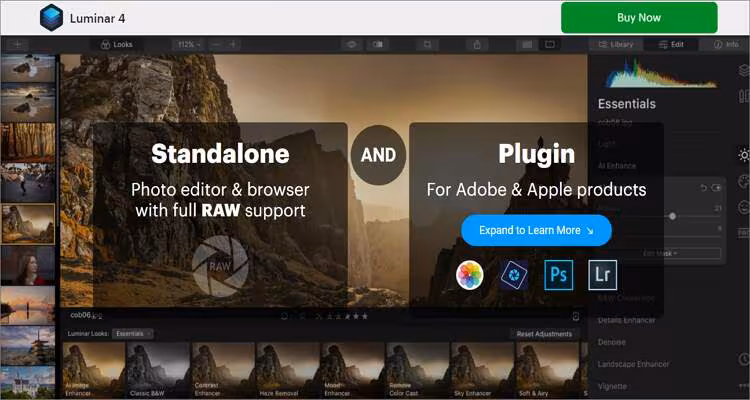Click the Photoshop Elements icon

pyautogui.click(x=514, y=275)
